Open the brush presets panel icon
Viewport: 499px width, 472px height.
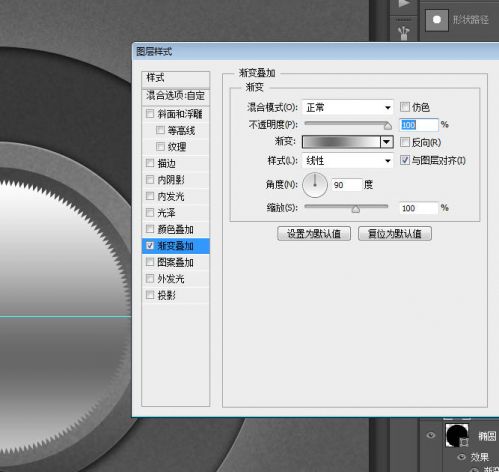(x=404, y=33)
